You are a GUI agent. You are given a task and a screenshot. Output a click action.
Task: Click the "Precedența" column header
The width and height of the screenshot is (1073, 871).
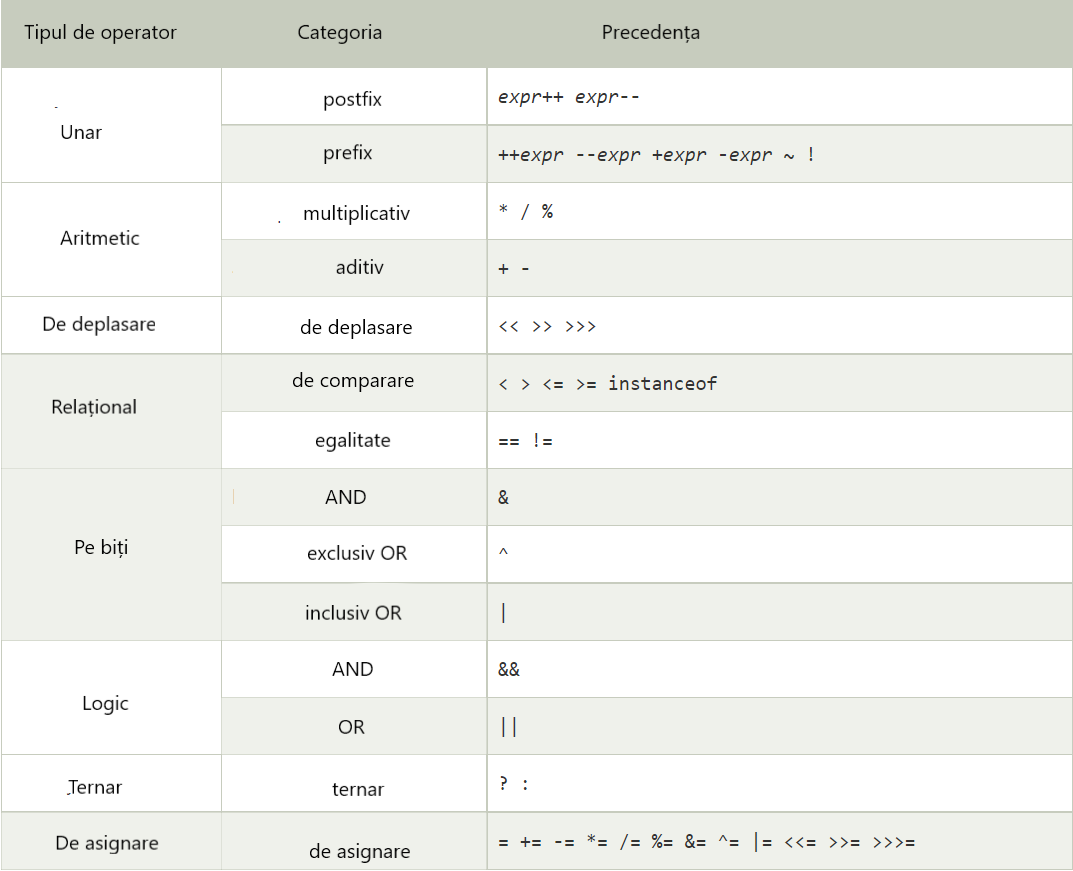click(650, 33)
